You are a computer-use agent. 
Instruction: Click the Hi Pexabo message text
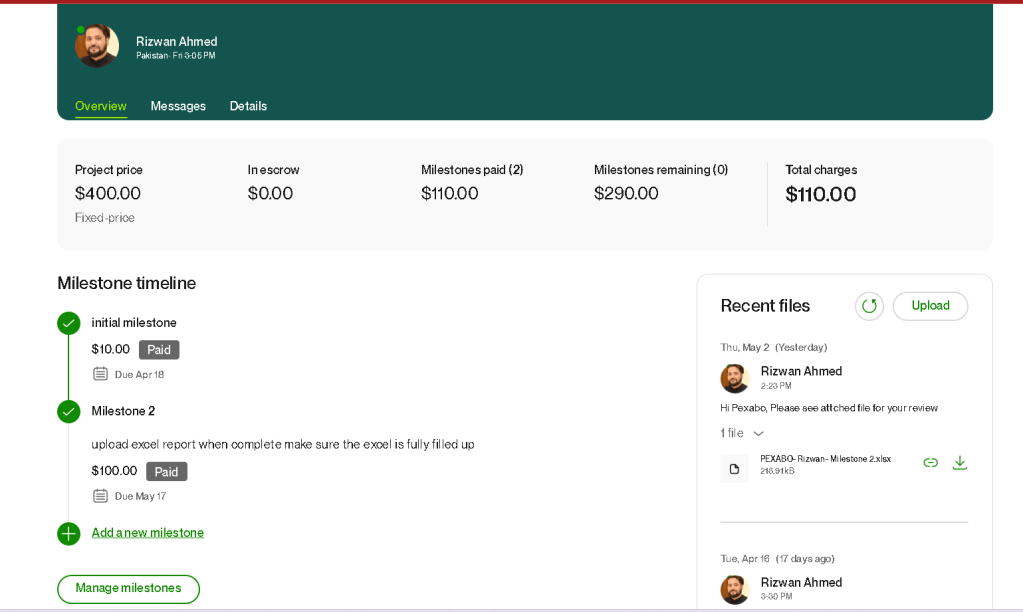point(829,408)
